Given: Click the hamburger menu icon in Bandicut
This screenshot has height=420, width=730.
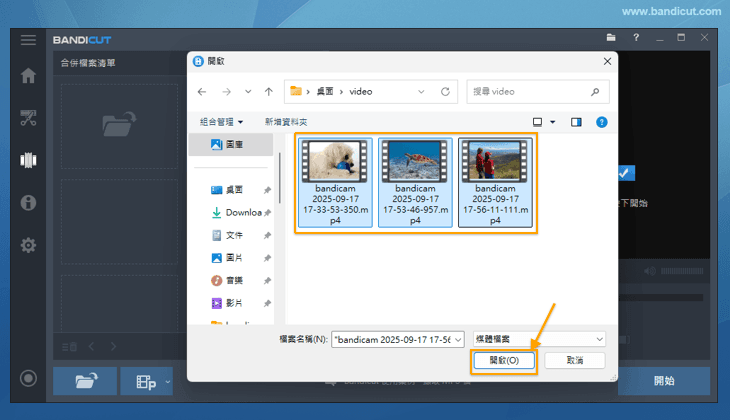Looking at the screenshot, I should [x=28, y=39].
